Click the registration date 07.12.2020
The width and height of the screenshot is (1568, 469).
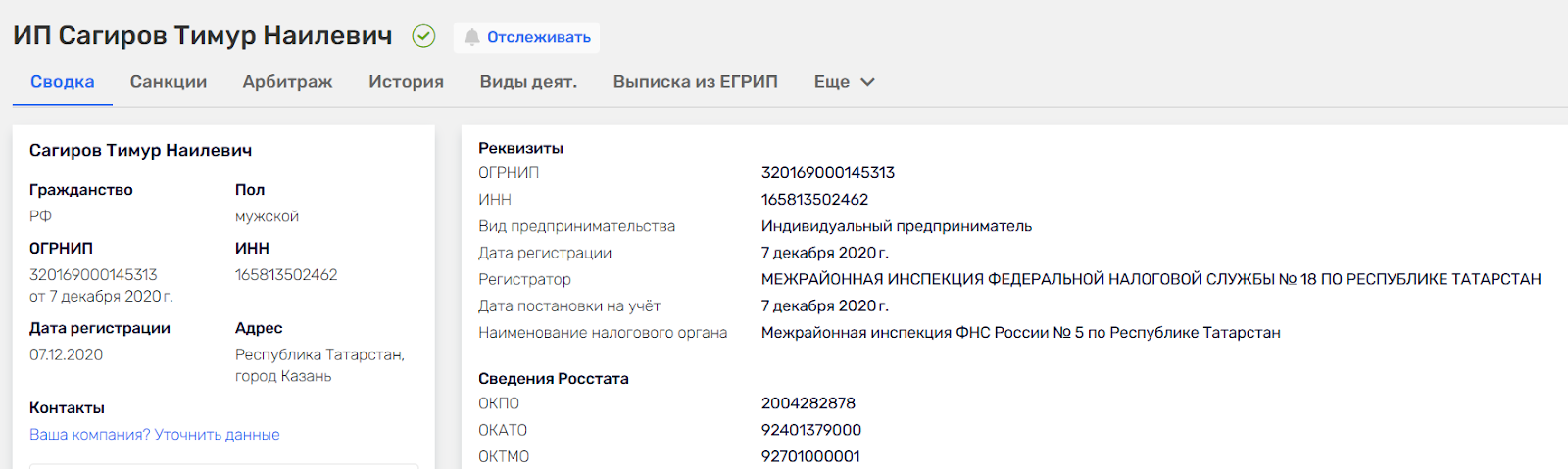tap(66, 354)
